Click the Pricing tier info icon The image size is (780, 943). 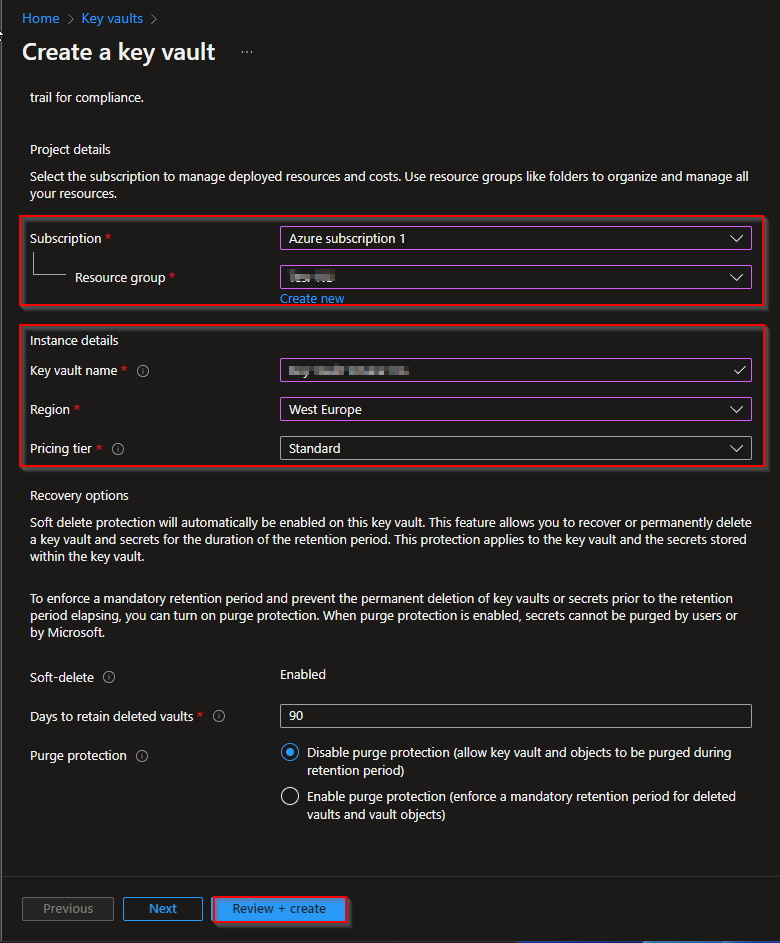tap(118, 449)
